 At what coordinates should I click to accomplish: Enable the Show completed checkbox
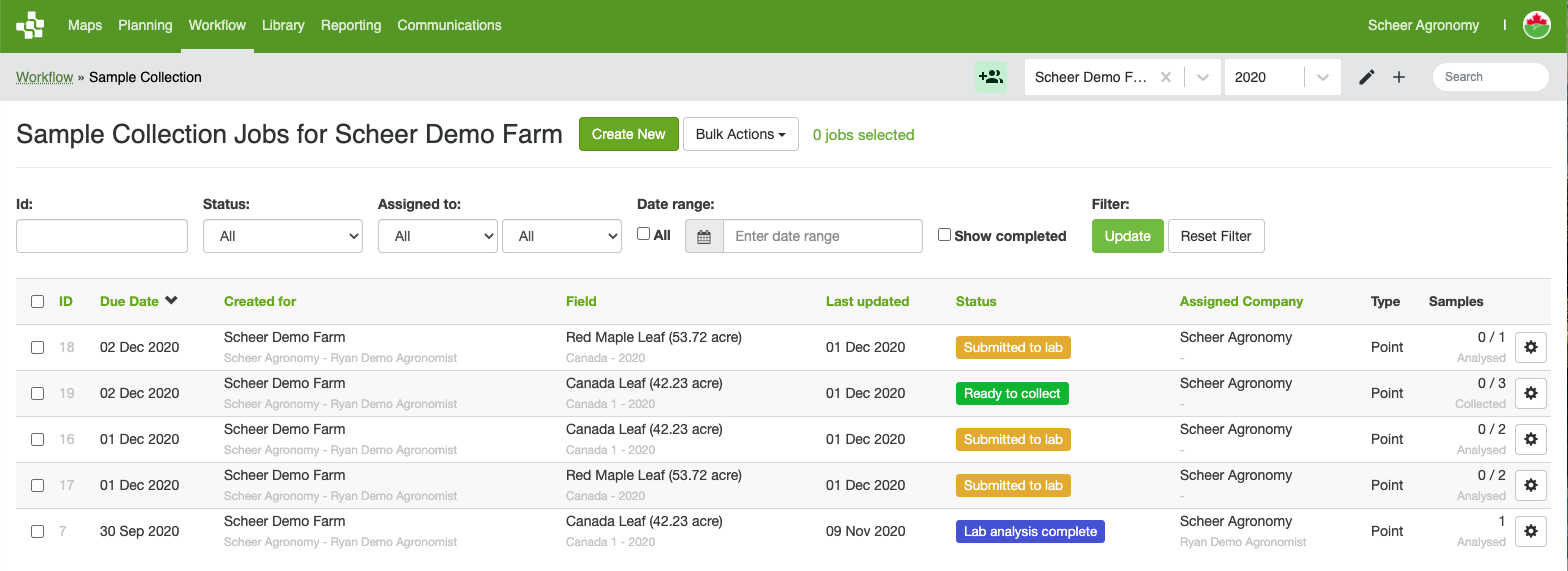(944, 235)
